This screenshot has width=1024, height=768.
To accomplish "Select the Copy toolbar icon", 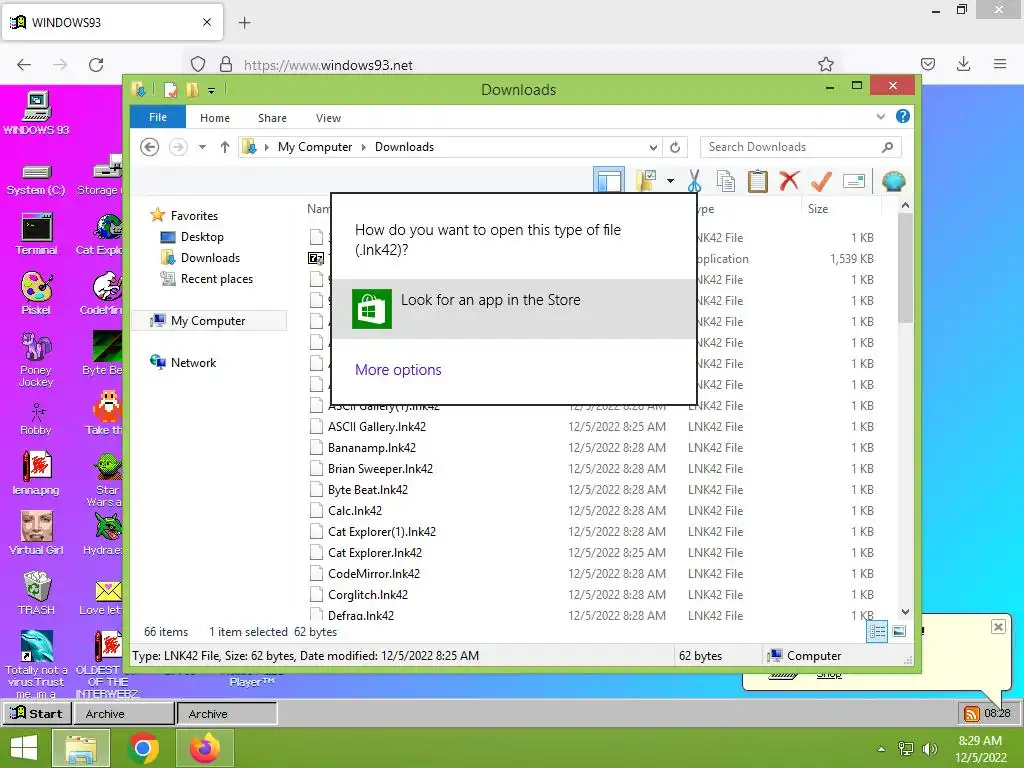I will pos(725,181).
